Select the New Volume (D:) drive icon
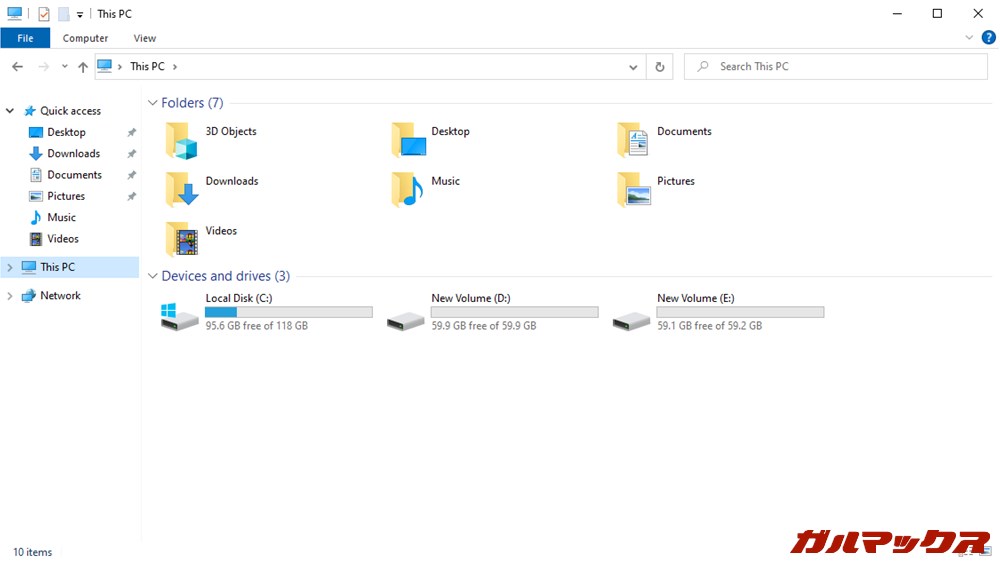The width and height of the screenshot is (1000, 563). tap(406, 318)
